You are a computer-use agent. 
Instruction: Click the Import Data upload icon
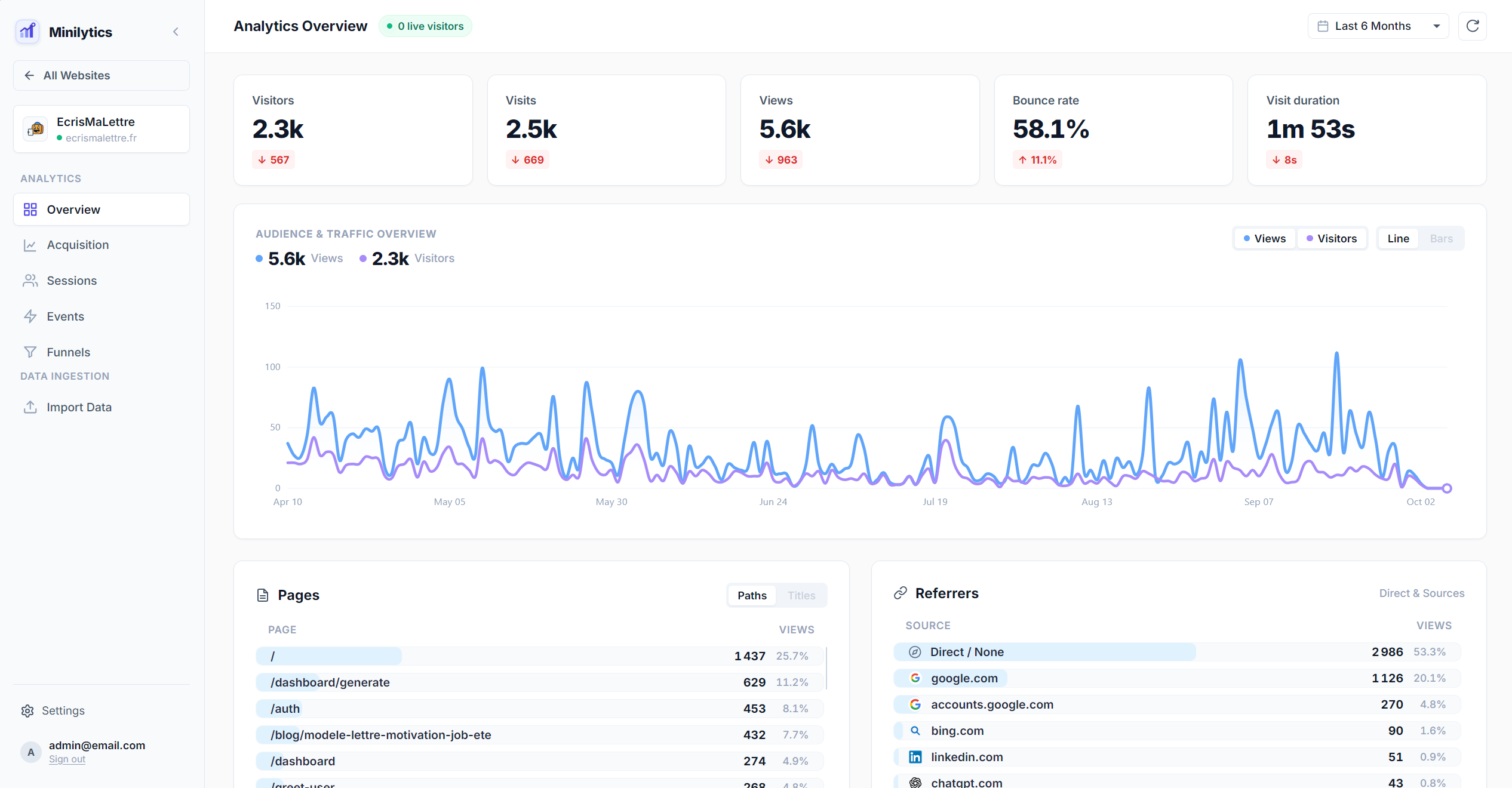tap(30, 407)
